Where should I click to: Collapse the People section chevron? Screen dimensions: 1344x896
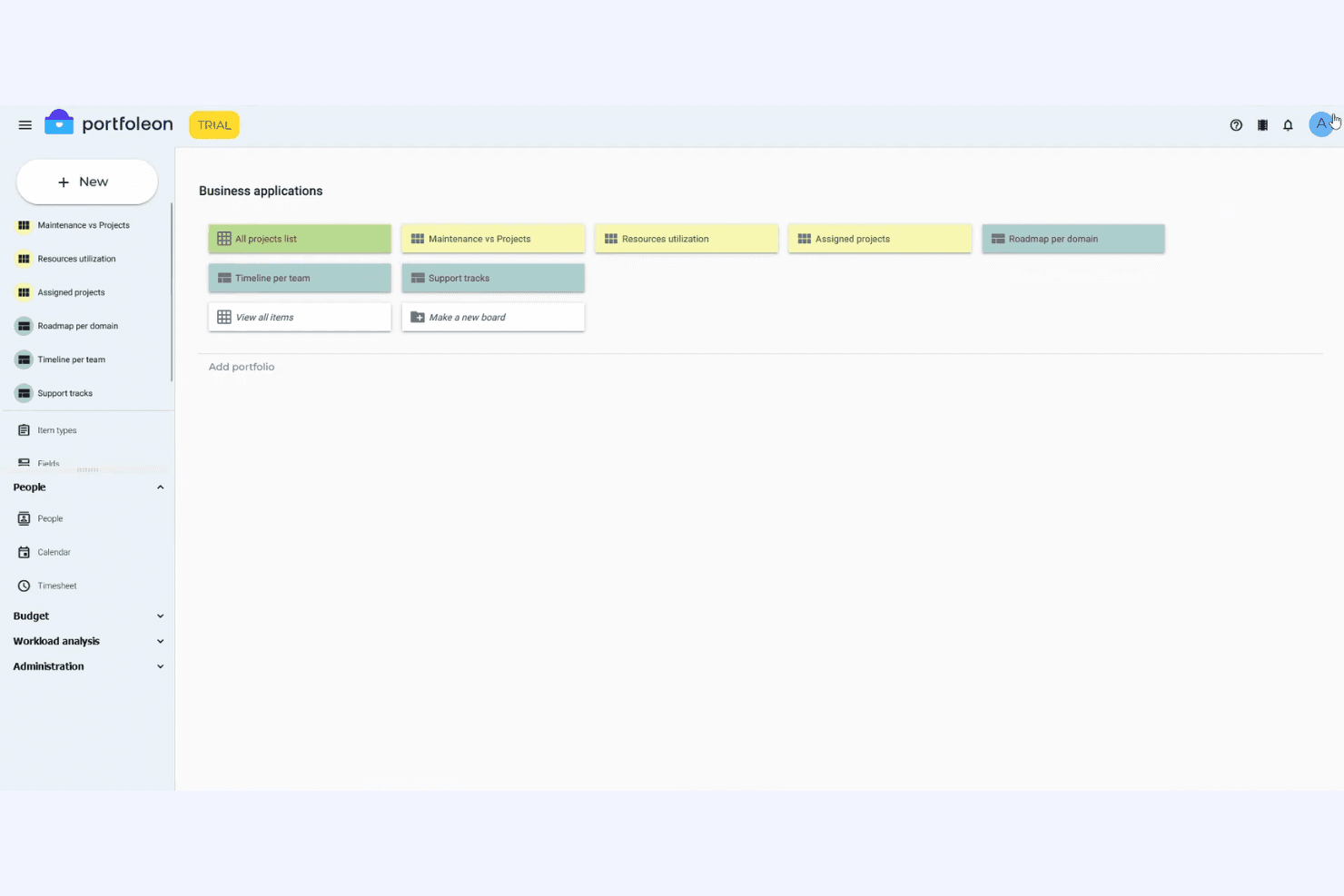coord(160,487)
